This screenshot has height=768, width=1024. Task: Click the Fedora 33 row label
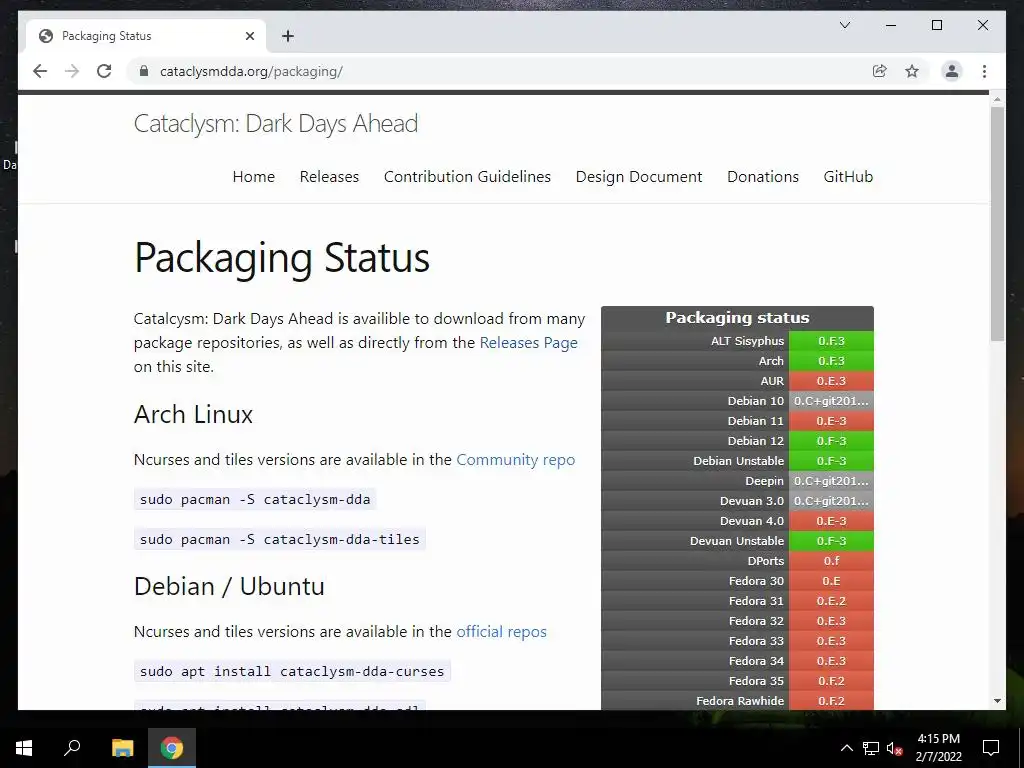(756, 641)
